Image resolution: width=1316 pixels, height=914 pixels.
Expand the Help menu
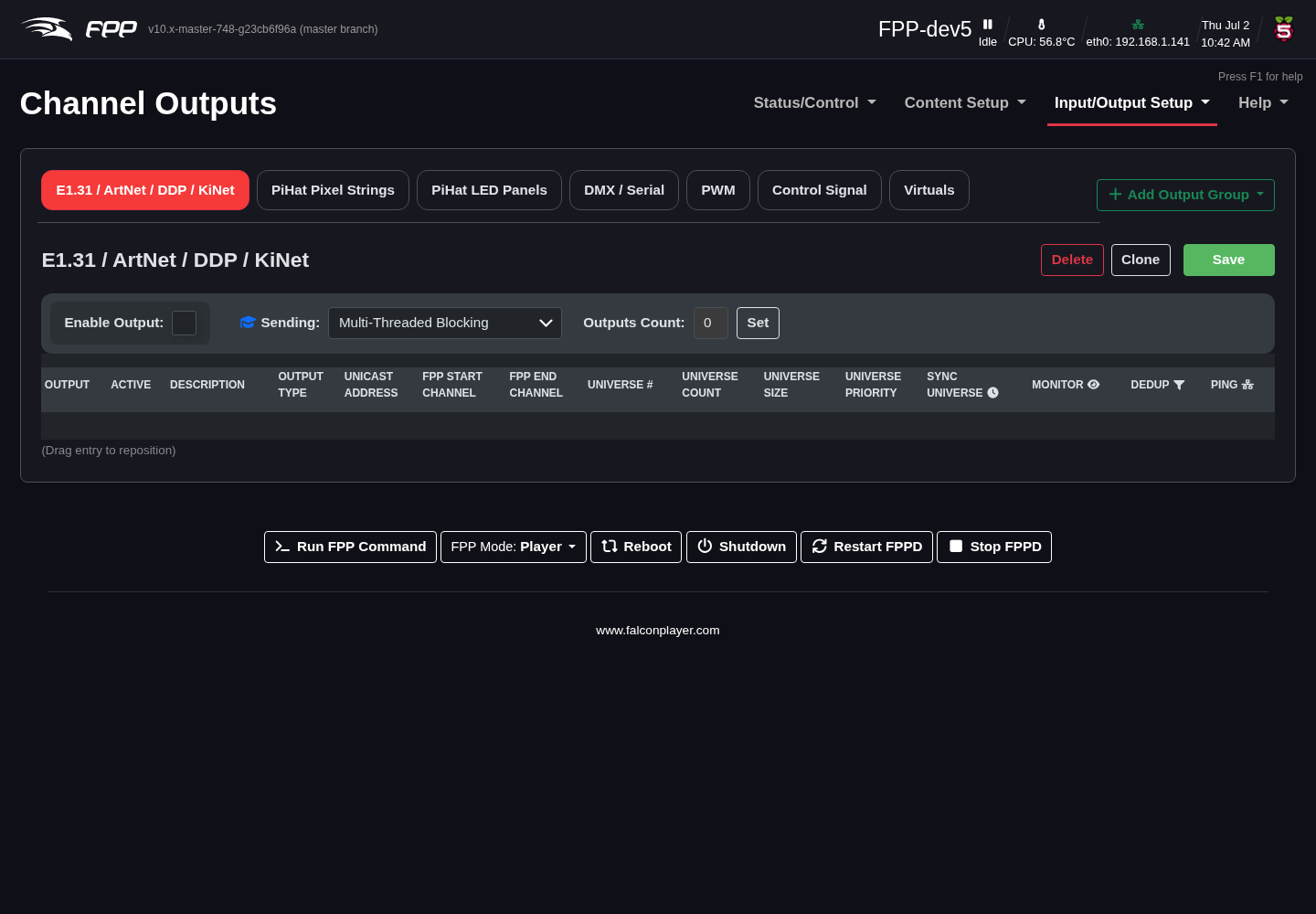coord(1263,103)
